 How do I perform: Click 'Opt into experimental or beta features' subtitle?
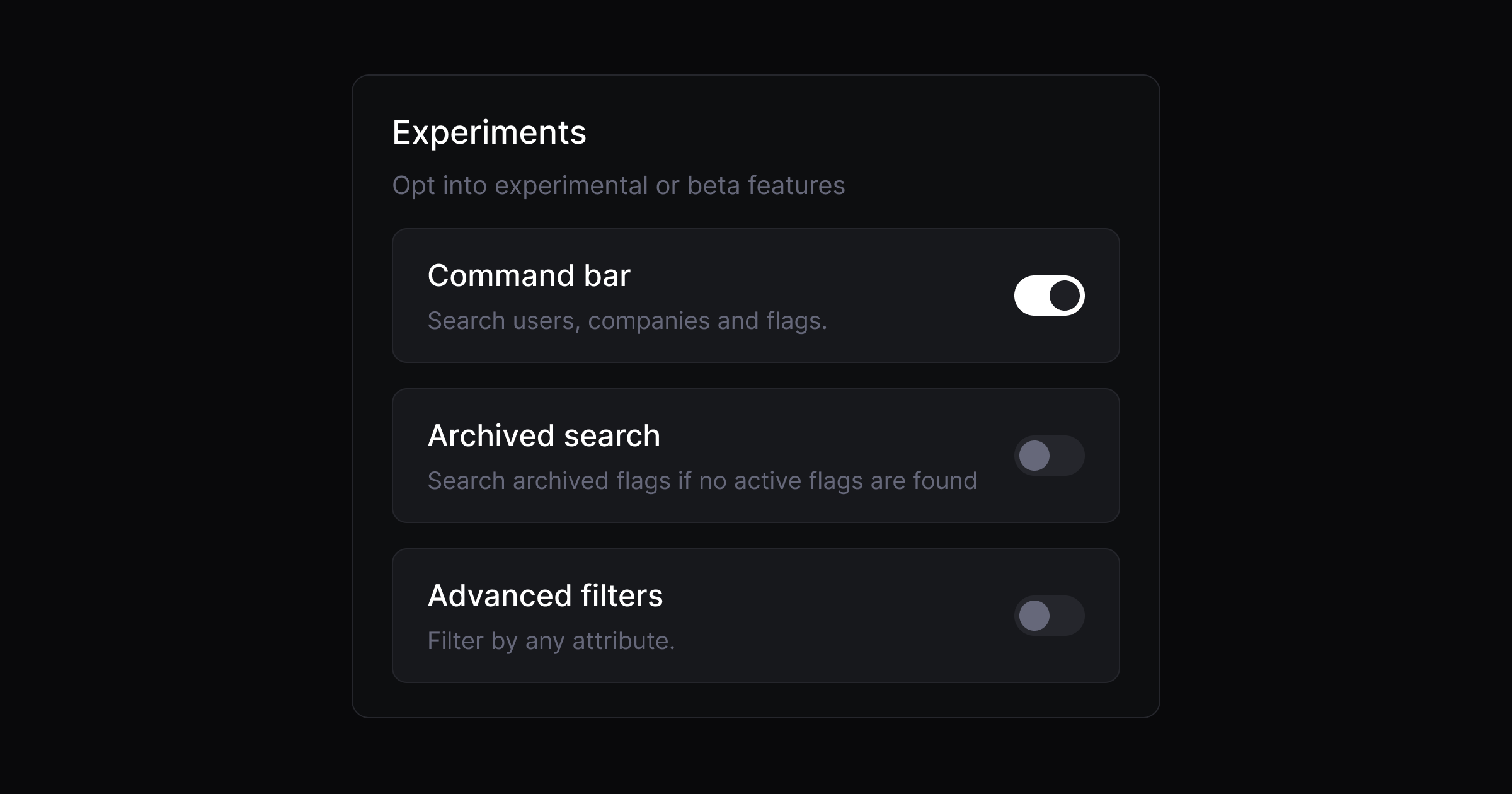(618, 185)
